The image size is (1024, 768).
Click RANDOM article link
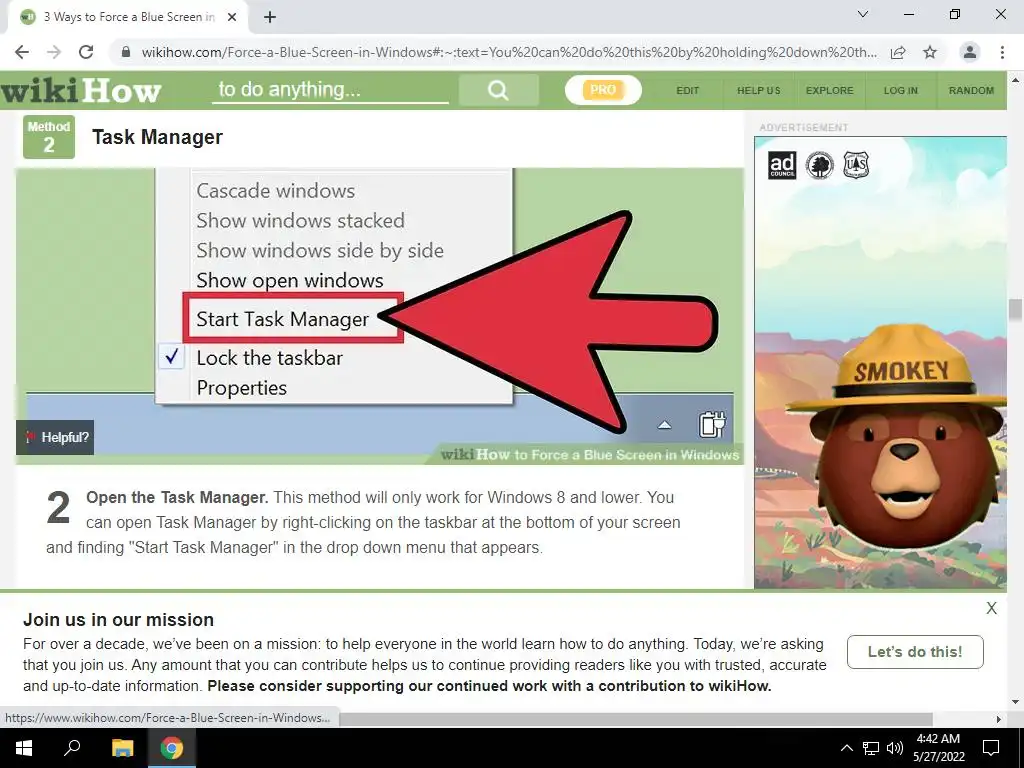[971, 91]
